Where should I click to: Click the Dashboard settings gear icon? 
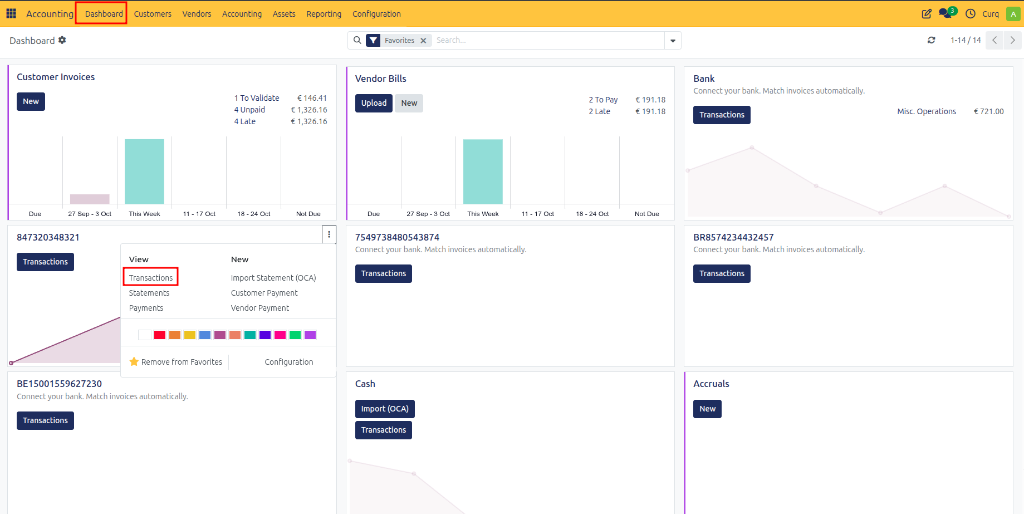[62, 40]
